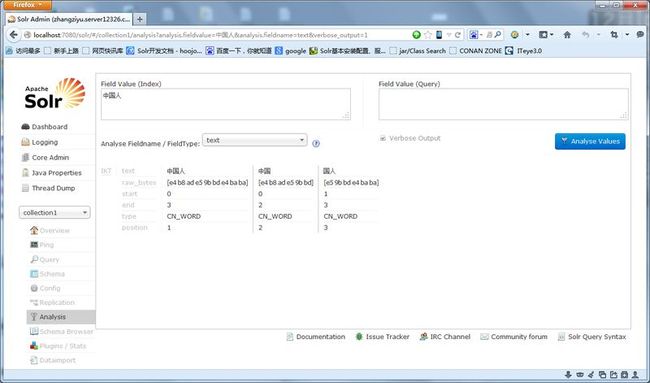This screenshot has width=650, height=383.
Task: Click the blue help question icon
Action: (316, 143)
